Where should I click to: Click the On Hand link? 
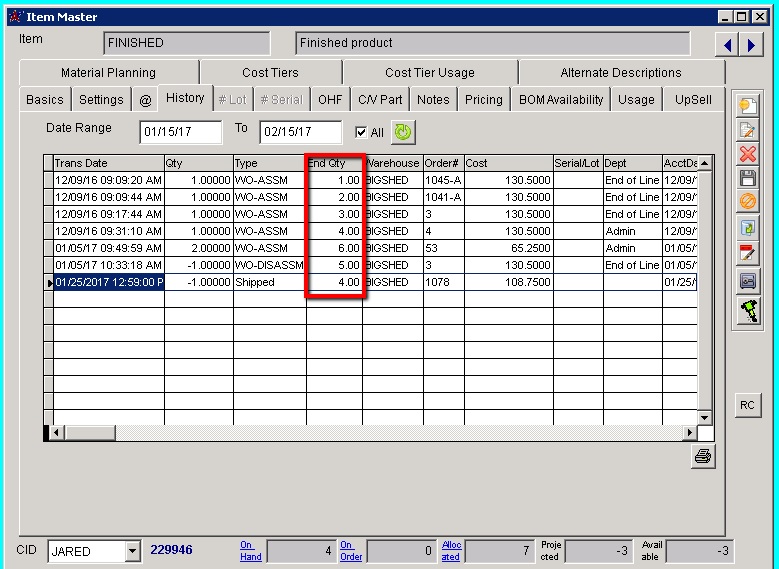click(x=250, y=551)
